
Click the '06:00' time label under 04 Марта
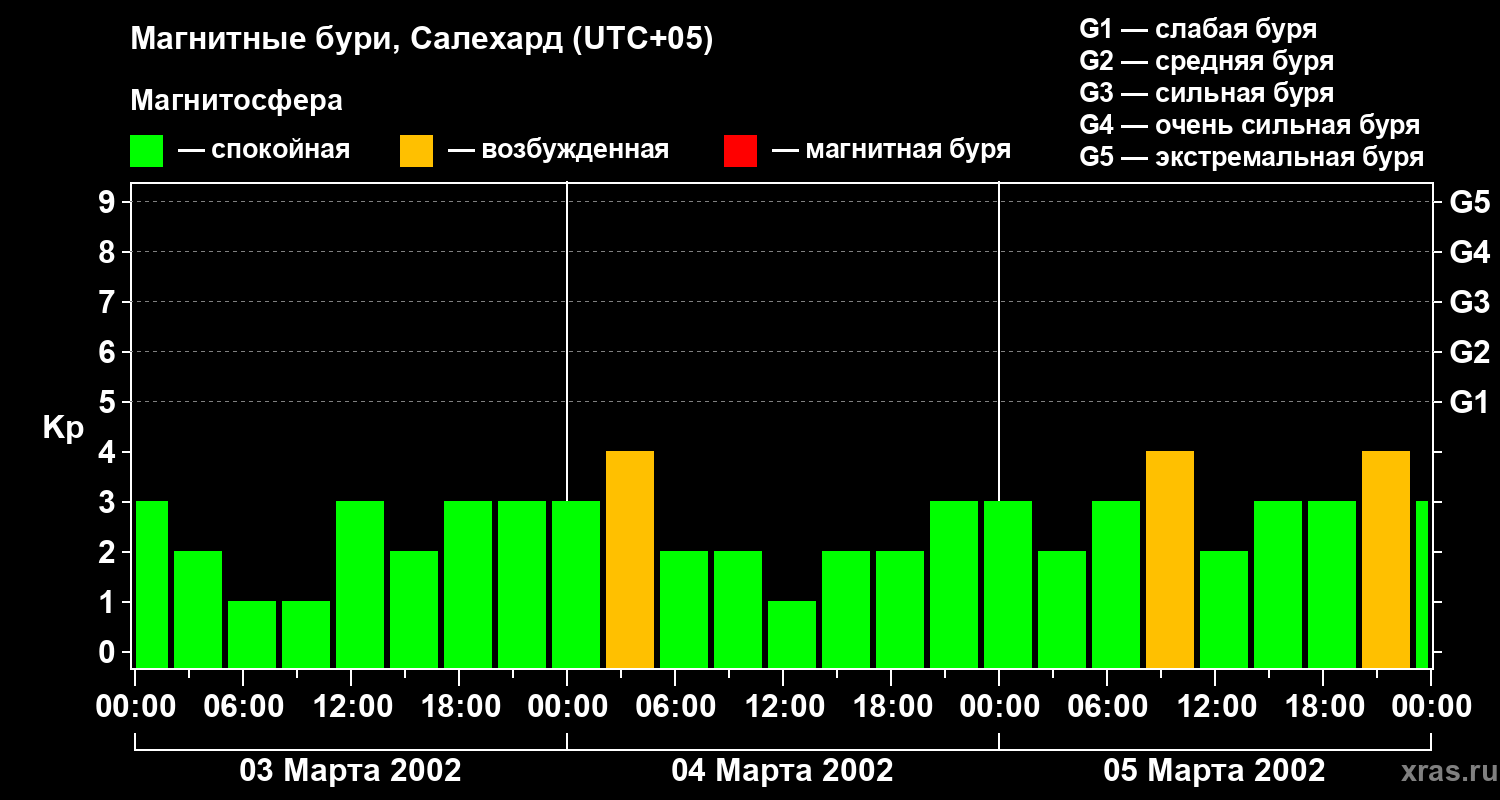coord(674,707)
